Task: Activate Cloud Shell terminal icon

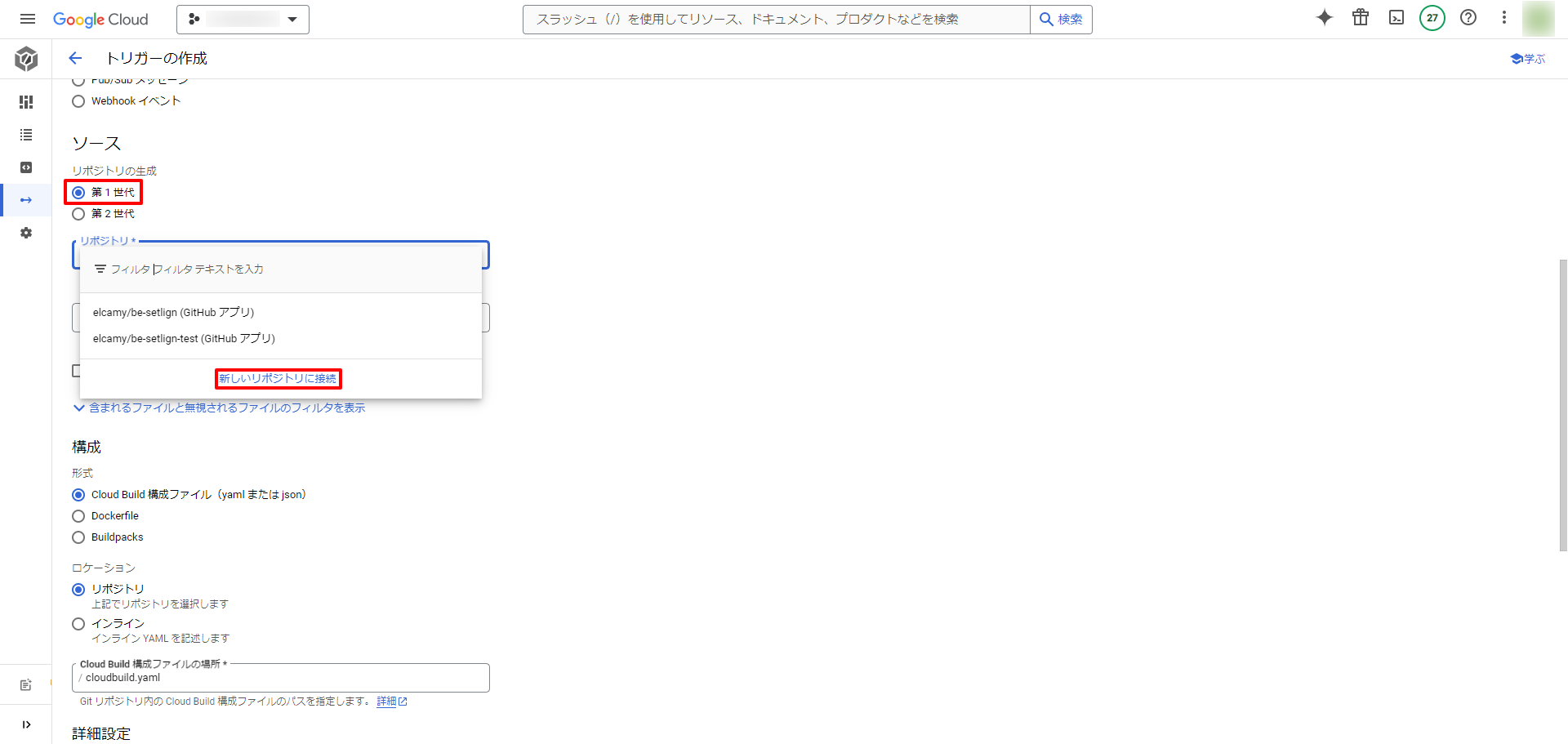Action: tap(1396, 18)
